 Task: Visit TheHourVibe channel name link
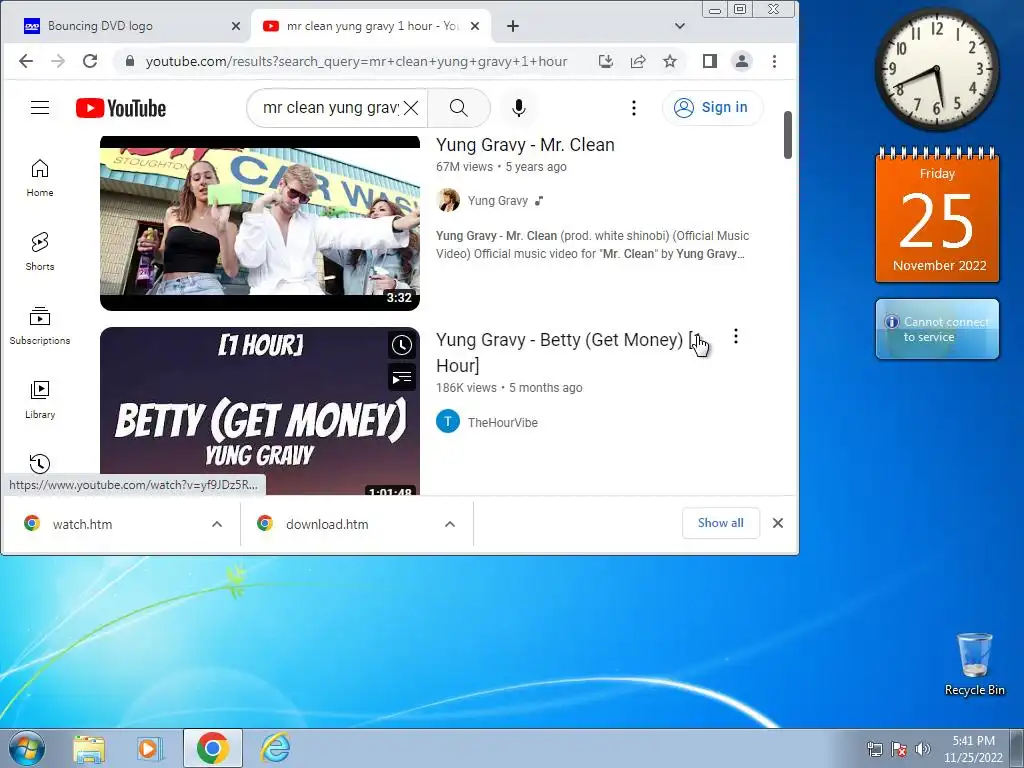pos(503,423)
